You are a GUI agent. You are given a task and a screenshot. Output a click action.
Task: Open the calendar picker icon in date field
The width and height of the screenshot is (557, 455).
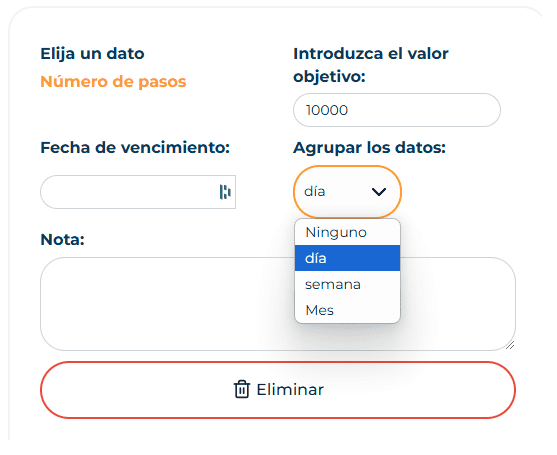coord(225,192)
